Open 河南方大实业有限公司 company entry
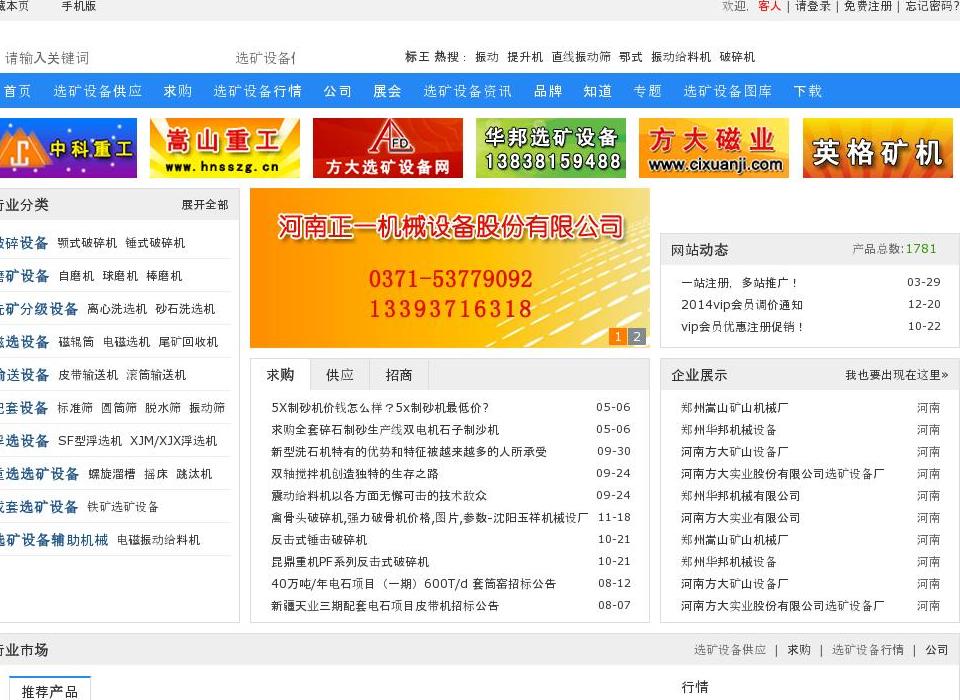This screenshot has width=960, height=700. [740, 518]
